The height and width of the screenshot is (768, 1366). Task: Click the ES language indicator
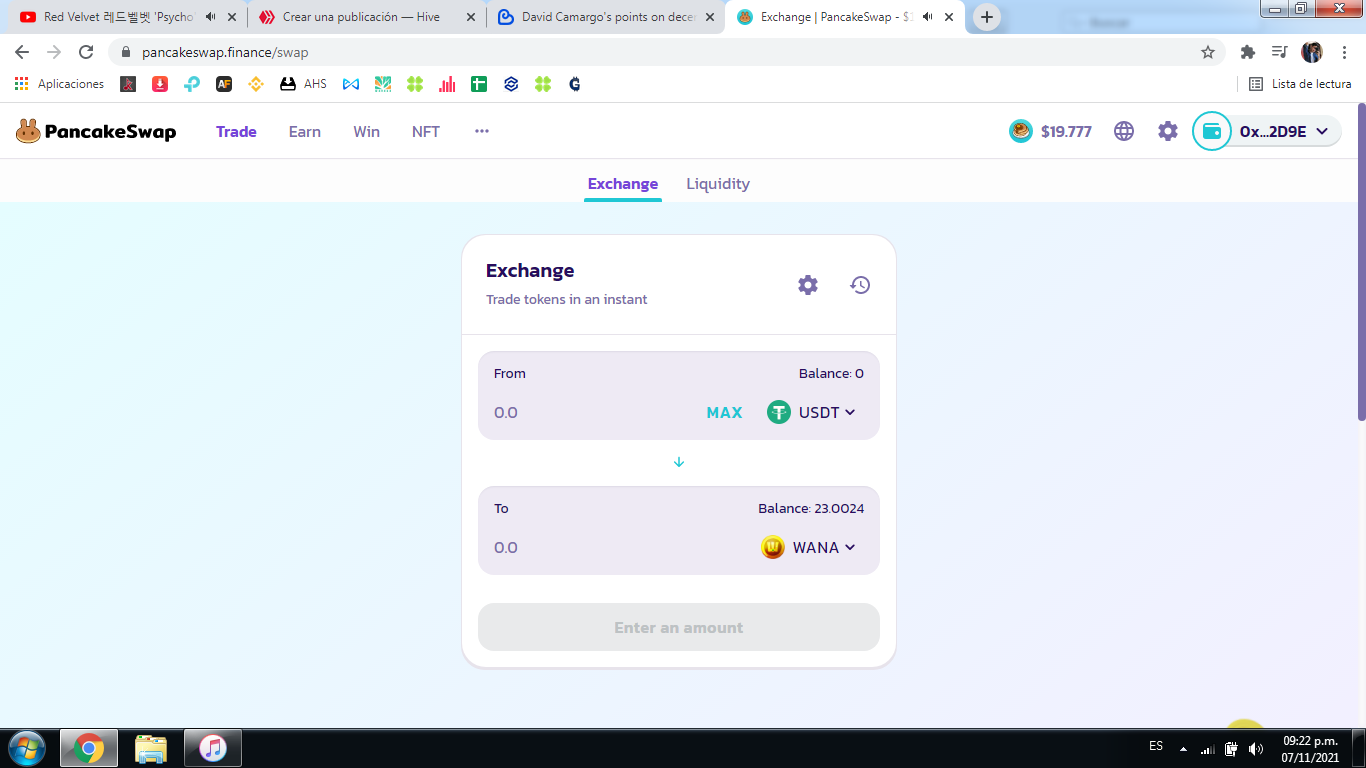pos(1156,746)
